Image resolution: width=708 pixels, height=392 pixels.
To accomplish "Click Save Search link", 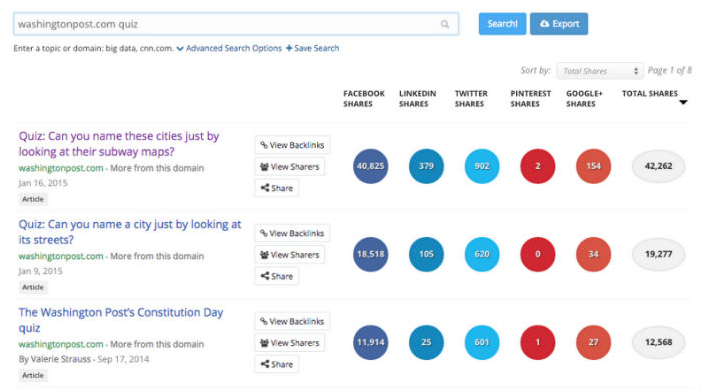I will (312, 48).
